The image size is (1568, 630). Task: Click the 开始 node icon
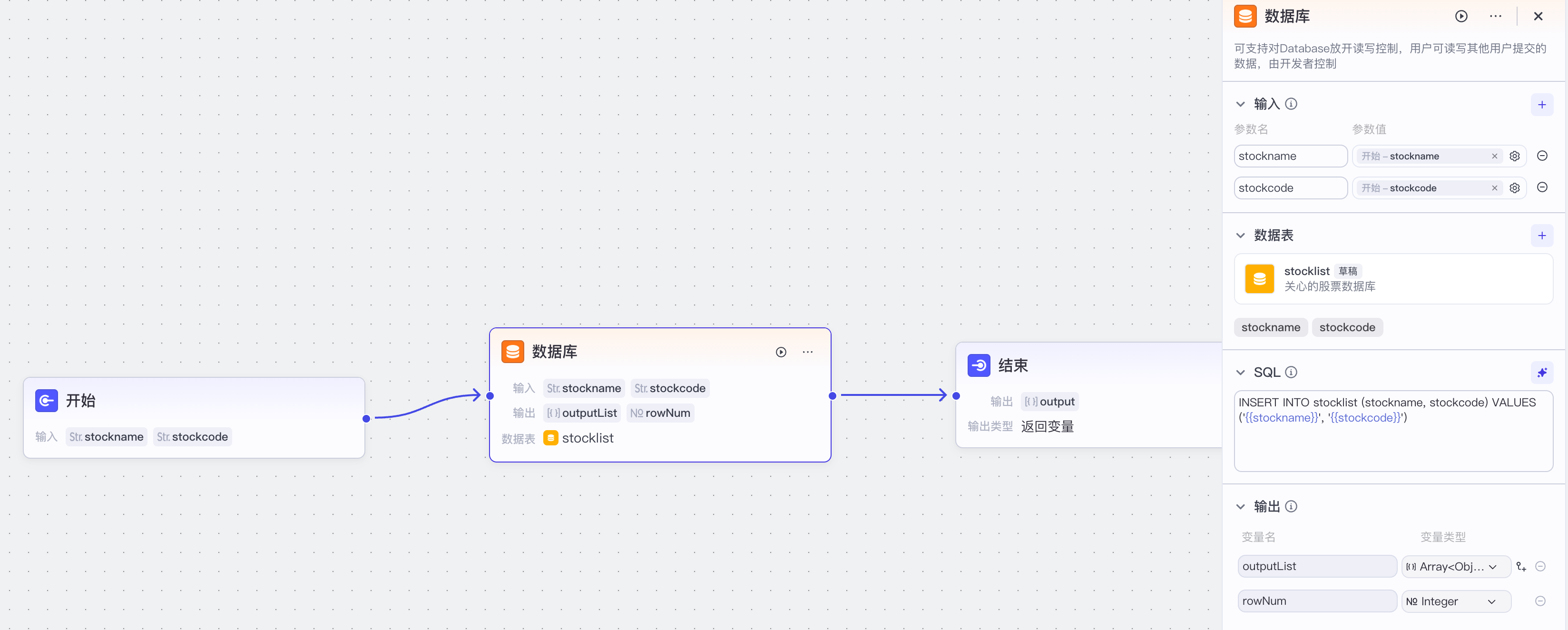pyautogui.click(x=46, y=401)
